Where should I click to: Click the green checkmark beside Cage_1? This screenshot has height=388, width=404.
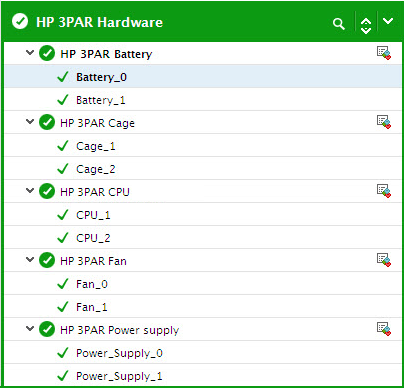(63, 146)
